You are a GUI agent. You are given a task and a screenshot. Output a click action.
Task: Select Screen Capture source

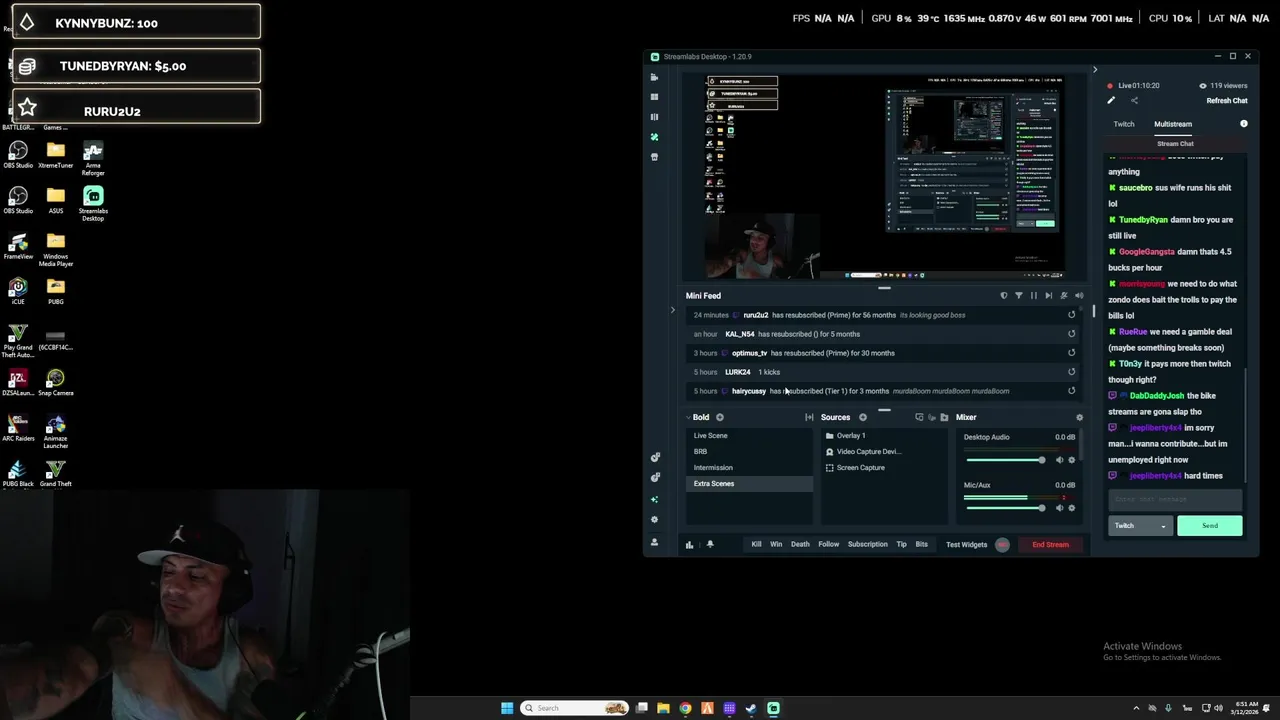point(884,468)
